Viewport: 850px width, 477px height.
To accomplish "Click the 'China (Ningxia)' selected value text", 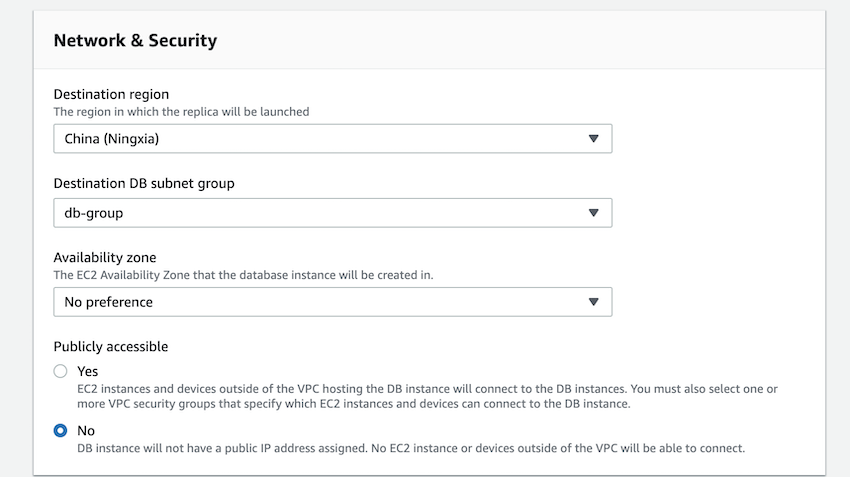I will (112, 139).
